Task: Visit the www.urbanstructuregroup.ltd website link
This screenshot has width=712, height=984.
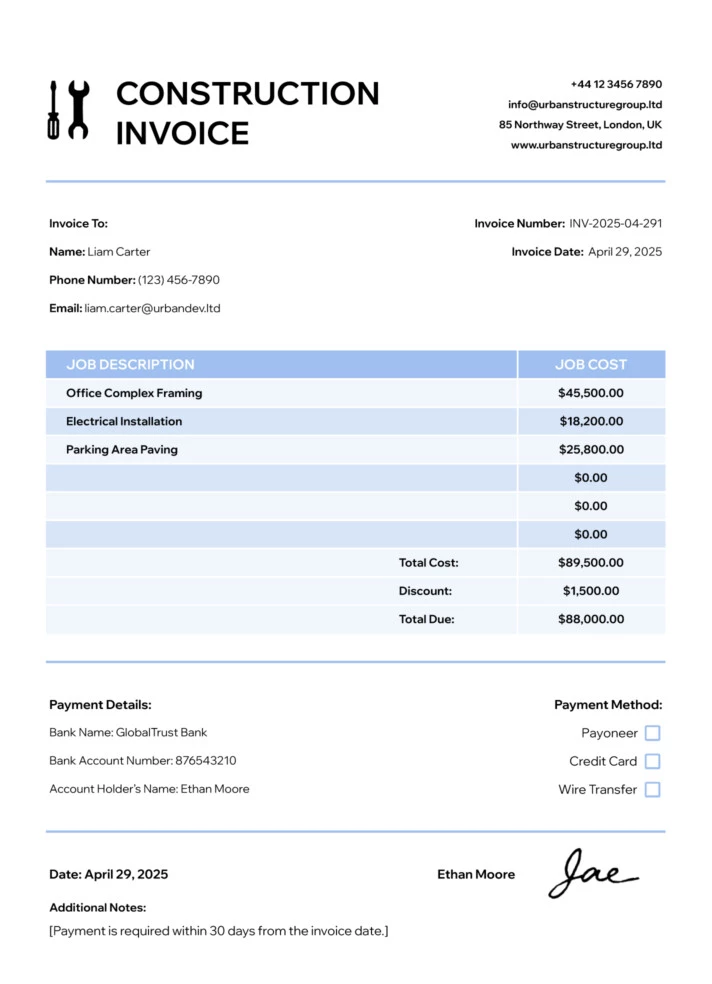Action: point(586,144)
